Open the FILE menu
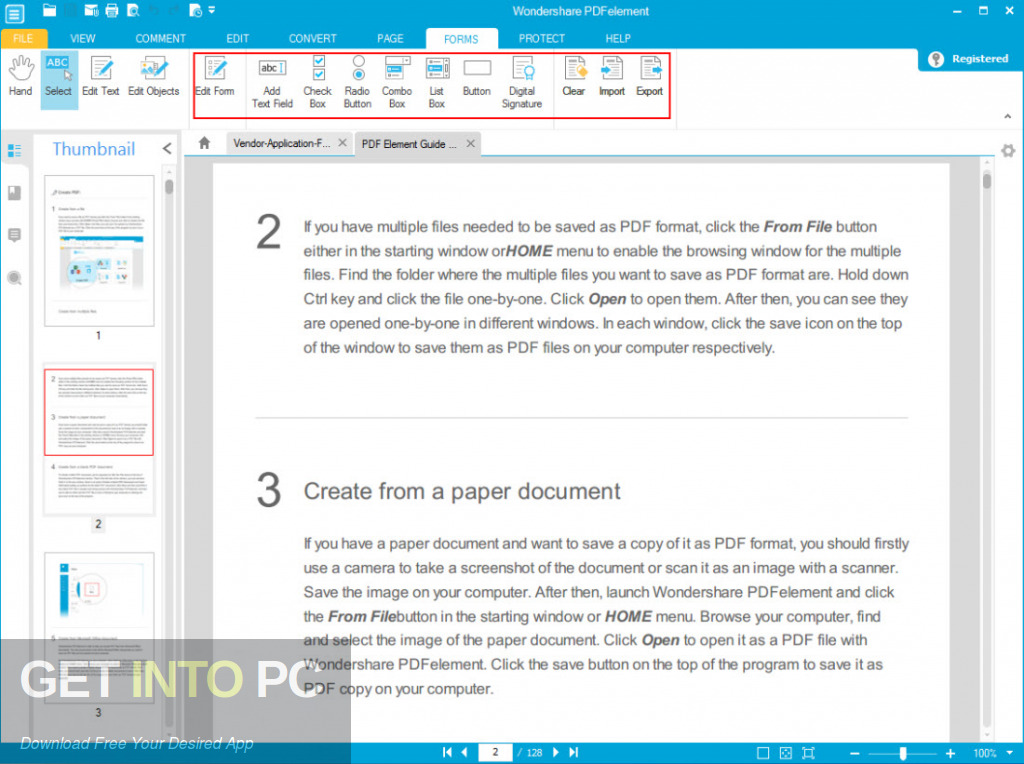Screen dimensions: 1024x764 coord(23,39)
